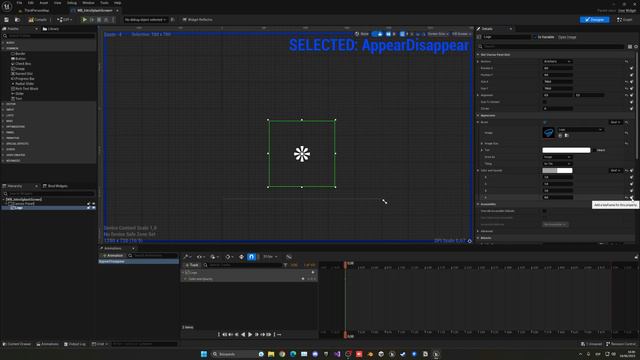Add keyframe for the Size X property
Viewport: 640px width, 360px height.
click(x=631, y=82)
